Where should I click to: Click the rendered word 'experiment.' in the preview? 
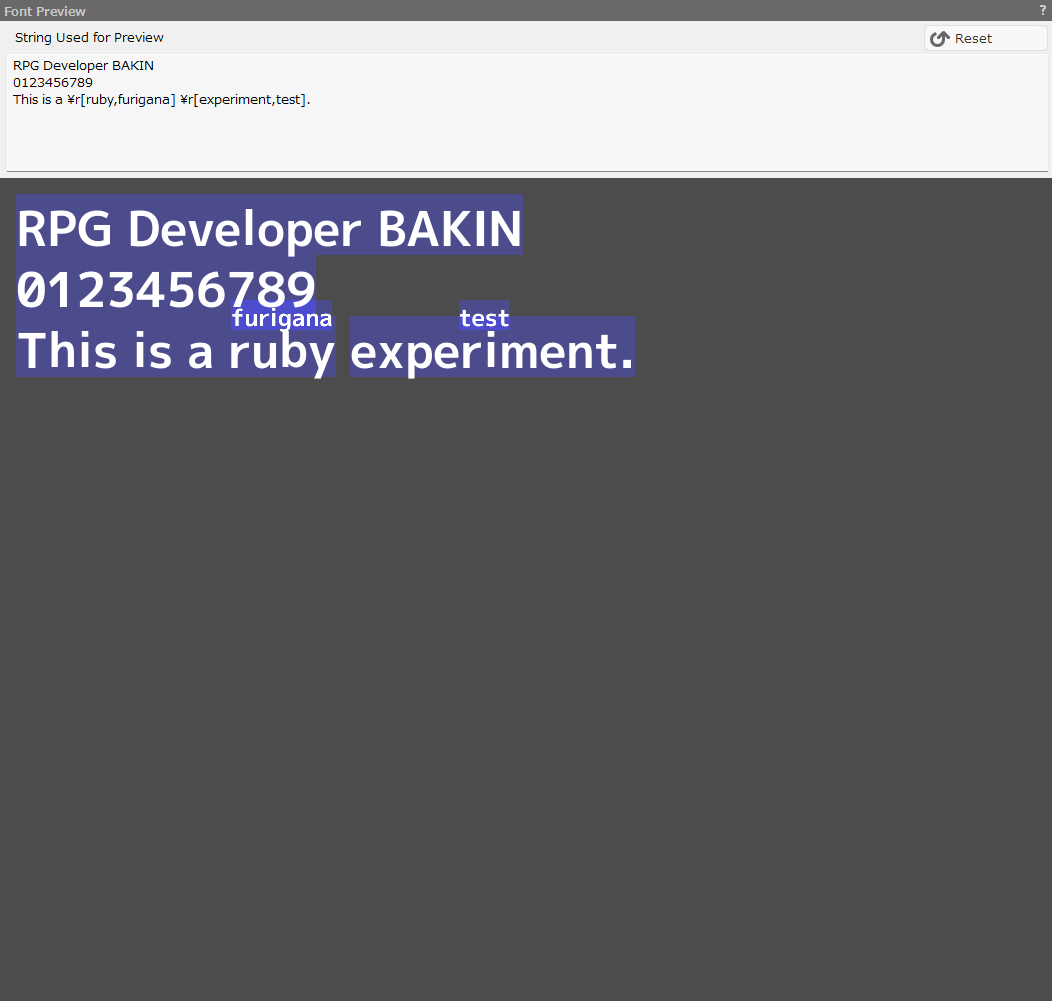(x=492, y=352)
